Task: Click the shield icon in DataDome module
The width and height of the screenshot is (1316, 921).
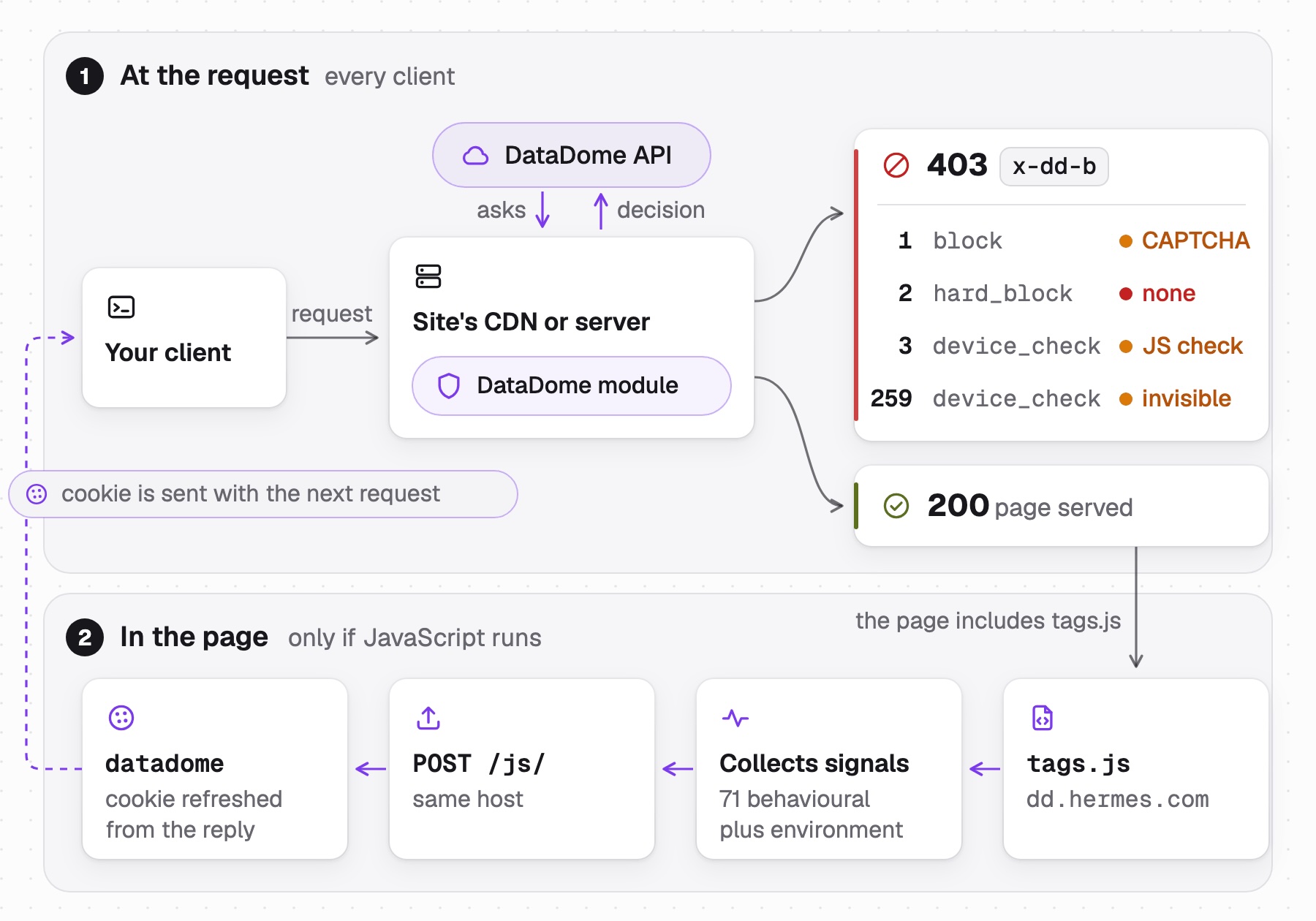Action: (449, 385)
